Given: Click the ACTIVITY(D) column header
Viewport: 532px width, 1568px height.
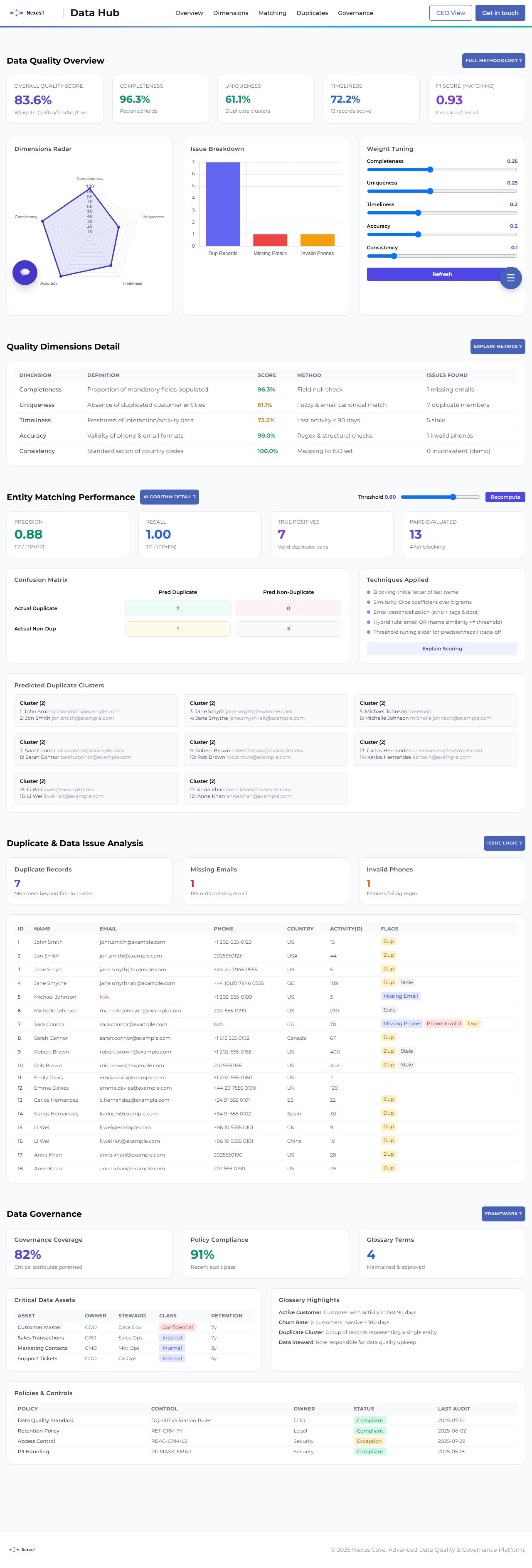Looking at the screenshot, I should (346, 929).
